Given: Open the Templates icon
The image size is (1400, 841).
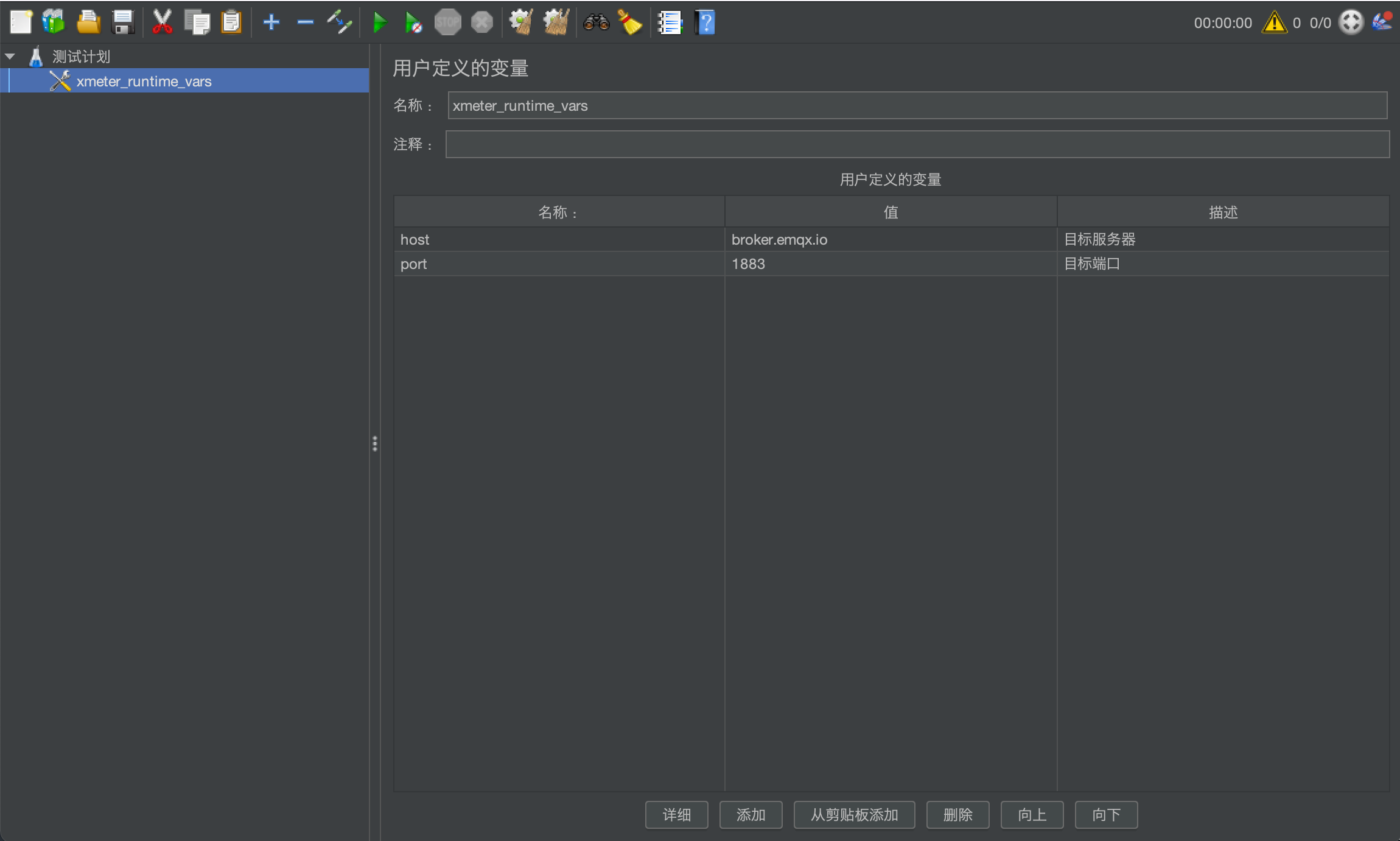Looking at the screenshot, I should [x=54, y=23].
